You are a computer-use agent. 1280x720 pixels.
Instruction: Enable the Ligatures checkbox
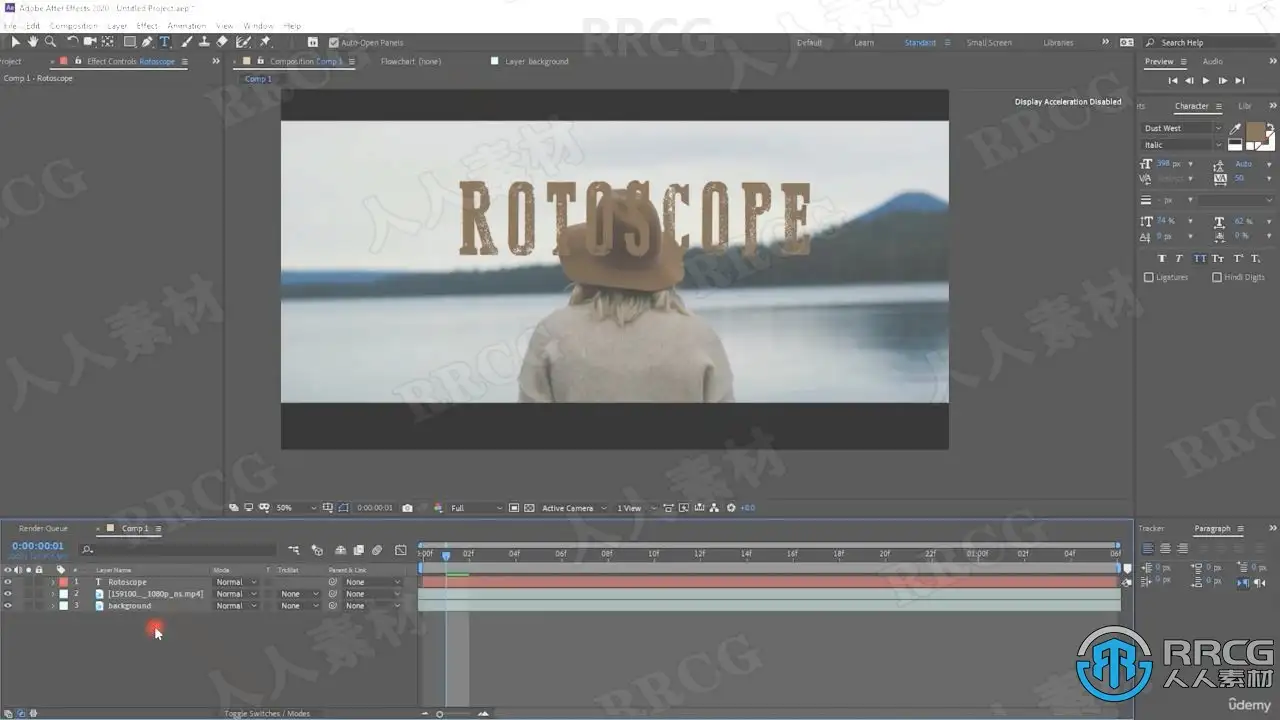click(1149, 277)
